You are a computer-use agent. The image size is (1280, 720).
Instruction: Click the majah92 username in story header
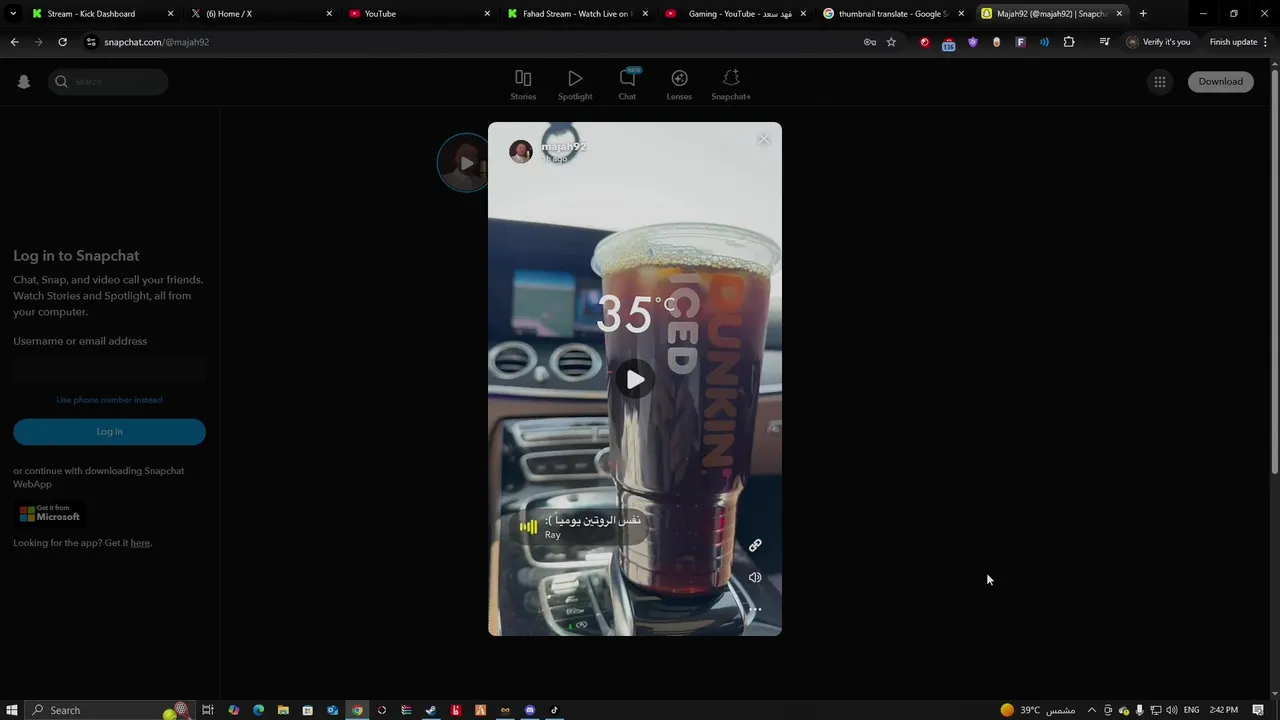564,146
